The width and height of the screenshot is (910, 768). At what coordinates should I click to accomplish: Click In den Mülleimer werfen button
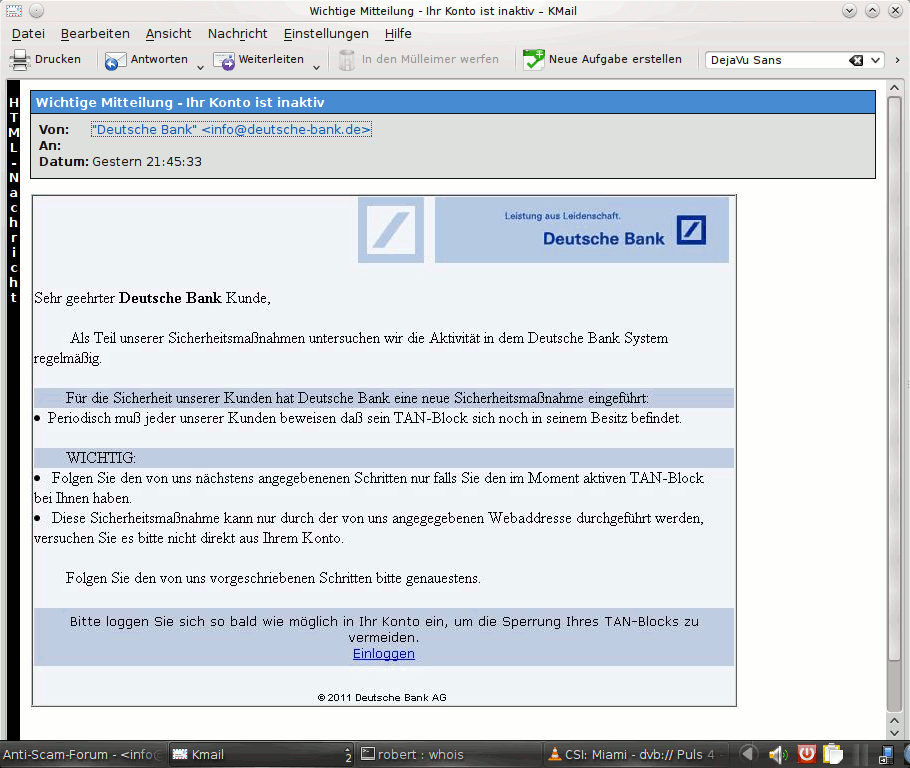pyautogui.click(x=419, y=60)
